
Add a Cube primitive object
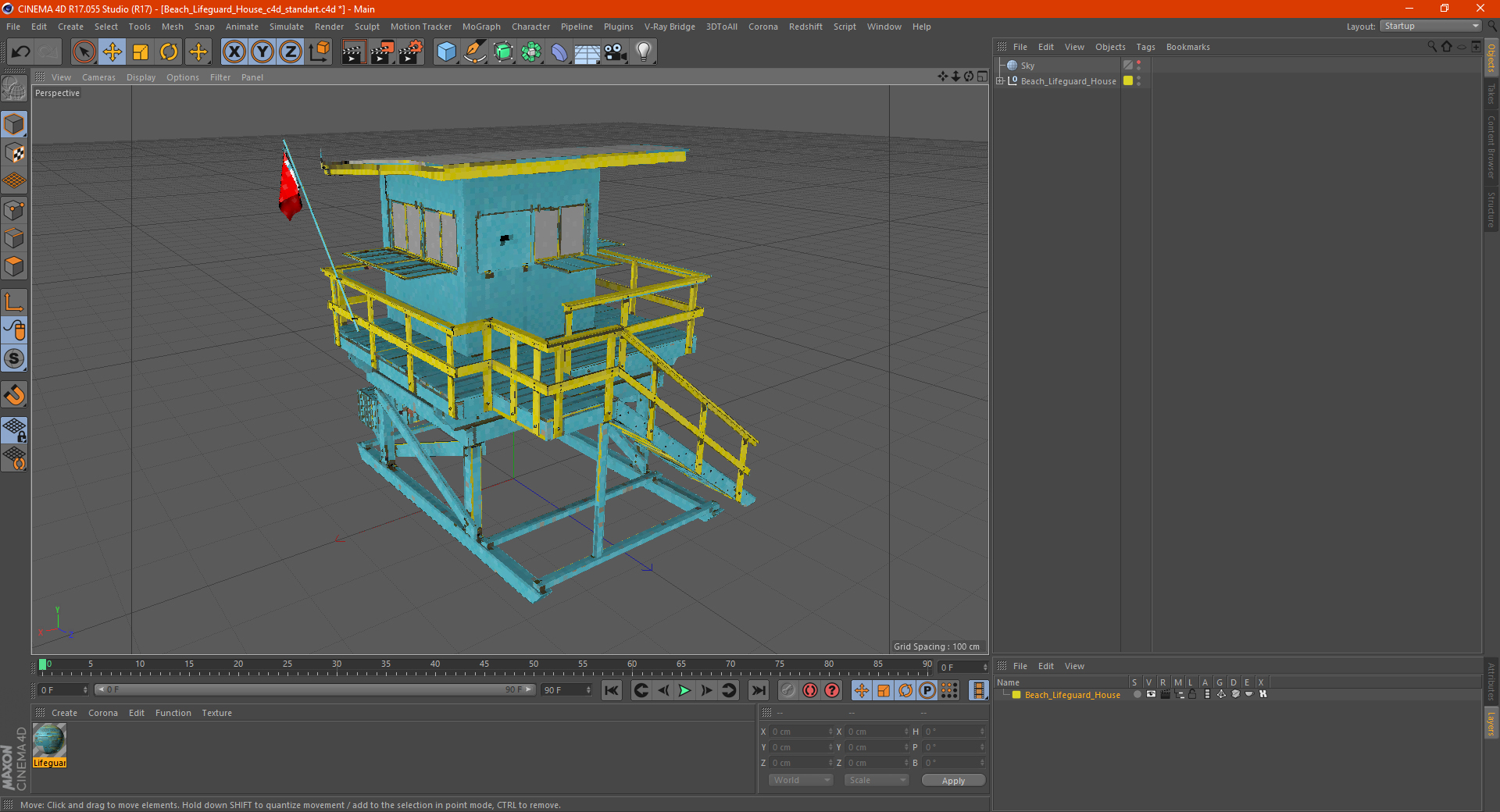[446, 52]
